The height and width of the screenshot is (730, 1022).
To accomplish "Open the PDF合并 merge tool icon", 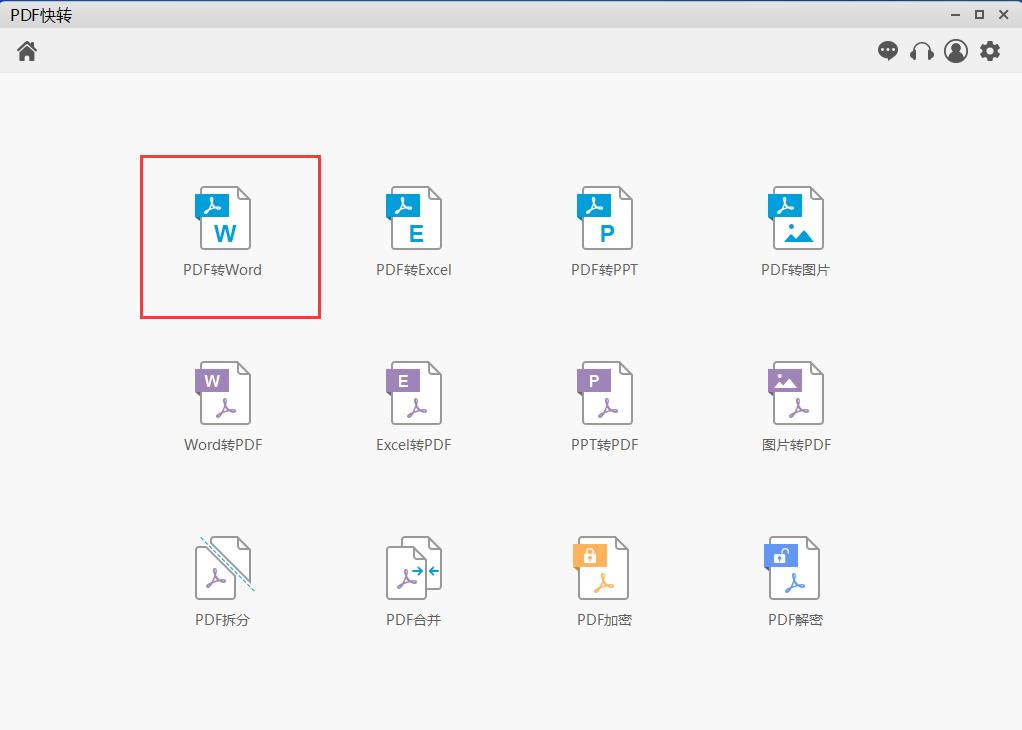I will coord(414,568).
